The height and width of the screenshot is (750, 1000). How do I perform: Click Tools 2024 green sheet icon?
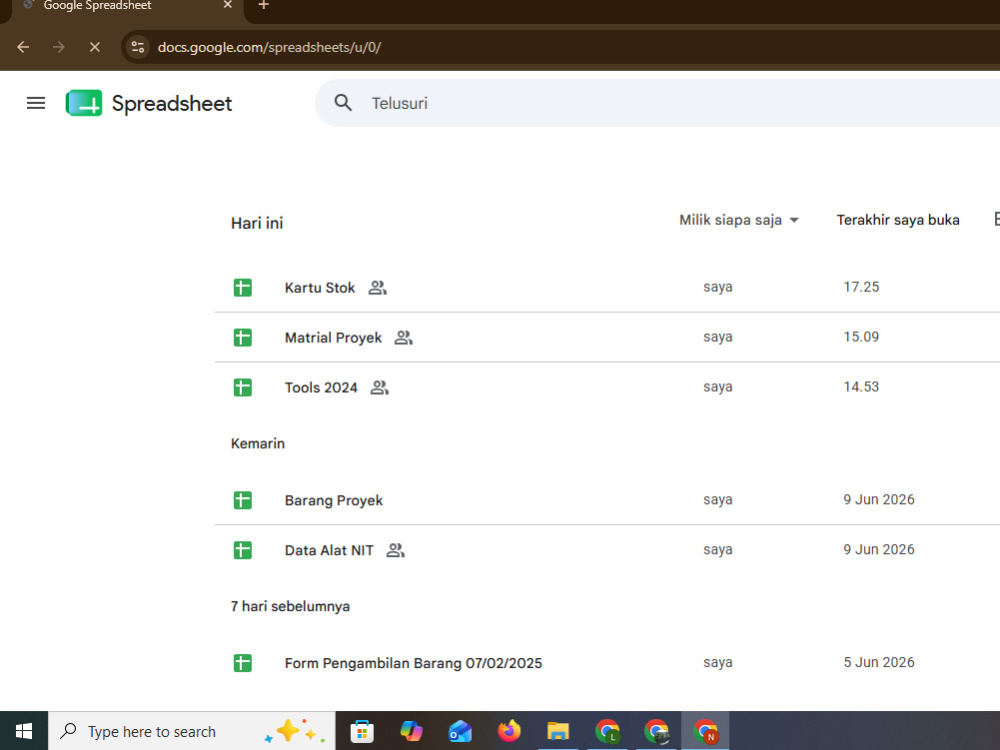click(242, 387)
